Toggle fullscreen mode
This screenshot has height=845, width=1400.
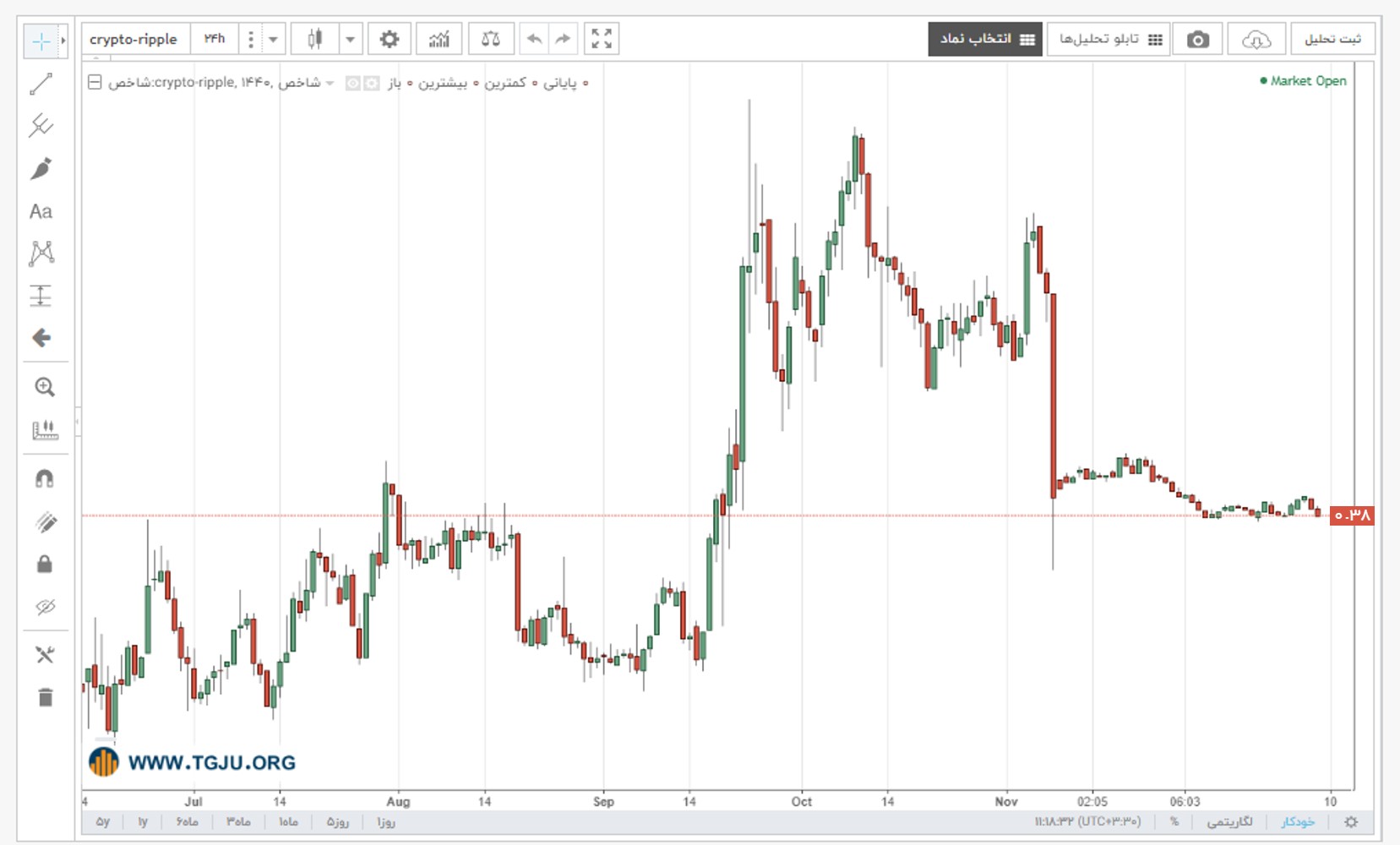pyautogui.click(x=602, y=39)
